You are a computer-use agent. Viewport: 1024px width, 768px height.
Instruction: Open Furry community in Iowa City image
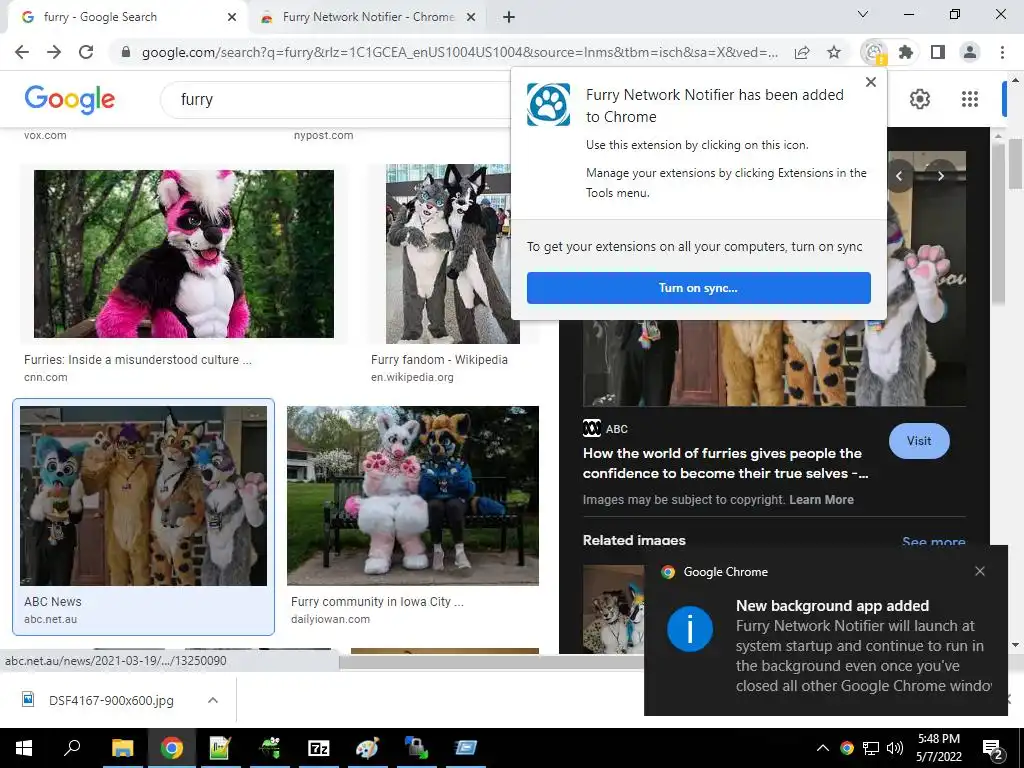(x=413, y=496)
